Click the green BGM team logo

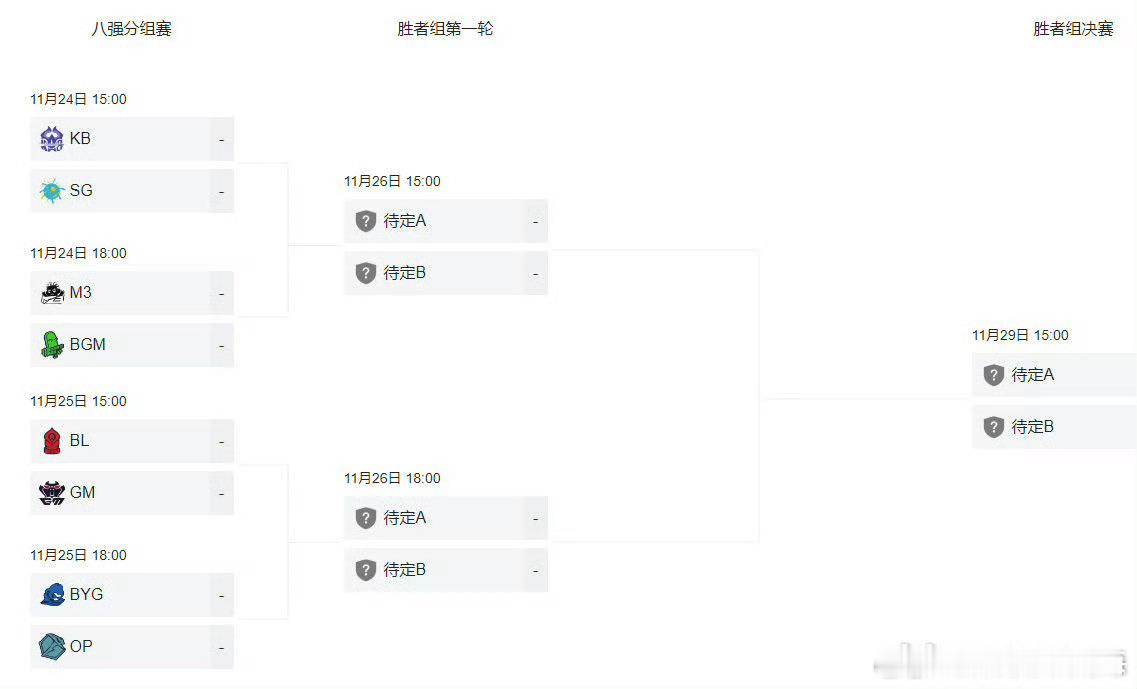coord(51,344)
